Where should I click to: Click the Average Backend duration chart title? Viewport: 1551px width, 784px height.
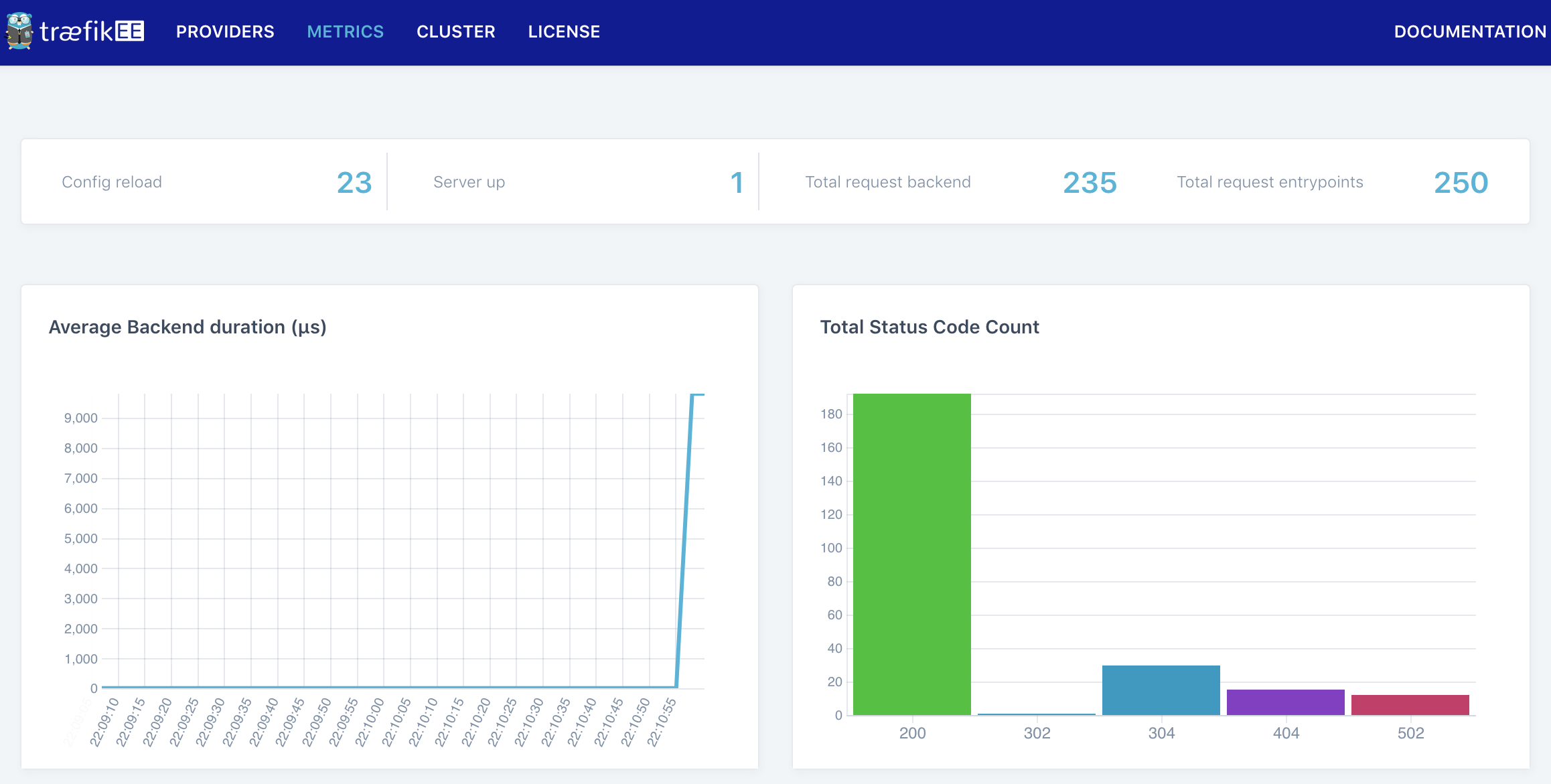188,327
